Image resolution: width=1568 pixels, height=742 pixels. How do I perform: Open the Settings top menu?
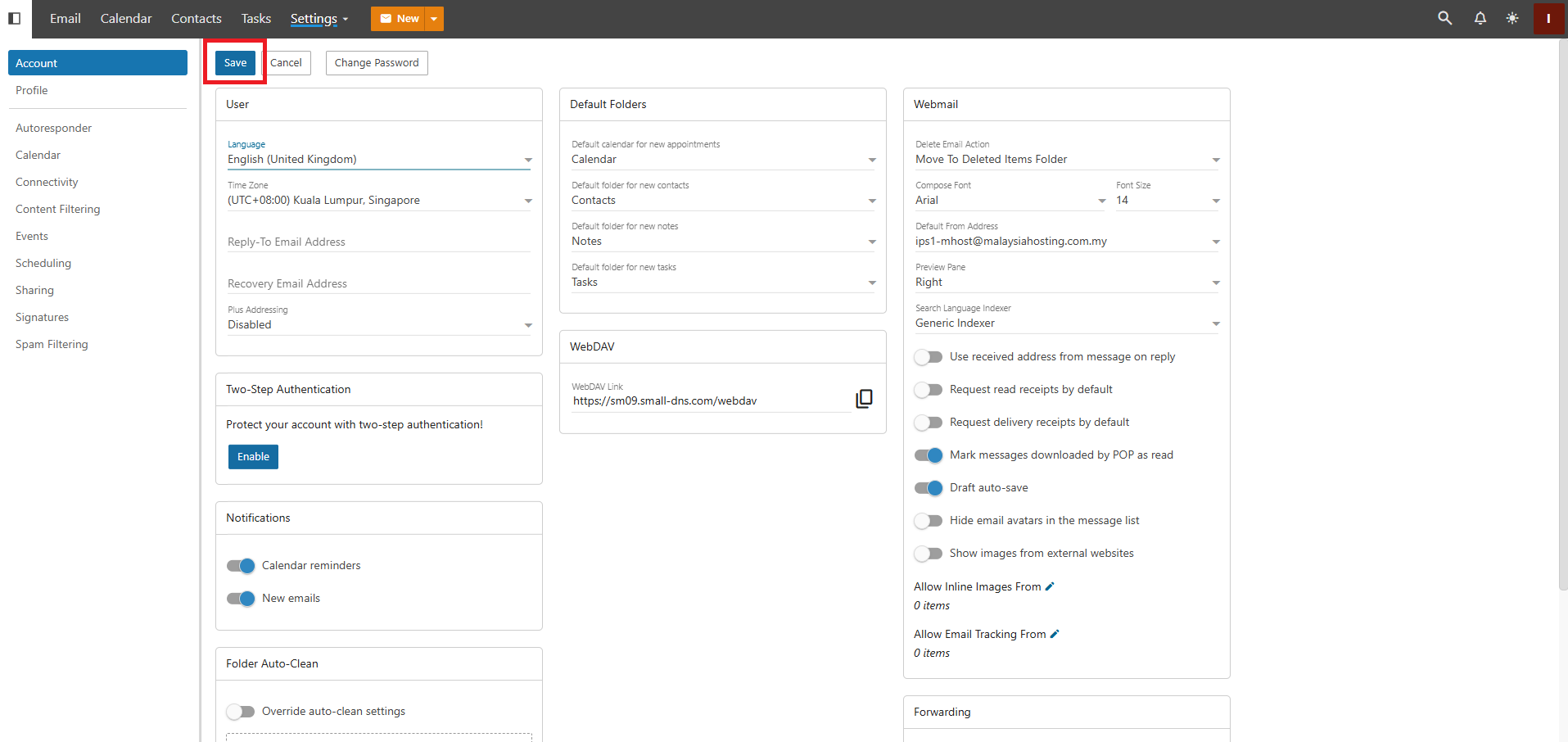(x=319, y=19)
